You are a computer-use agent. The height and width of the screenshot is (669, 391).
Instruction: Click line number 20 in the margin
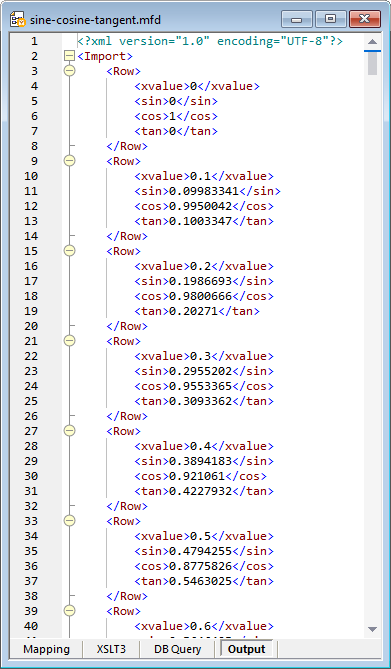[31, 326]
